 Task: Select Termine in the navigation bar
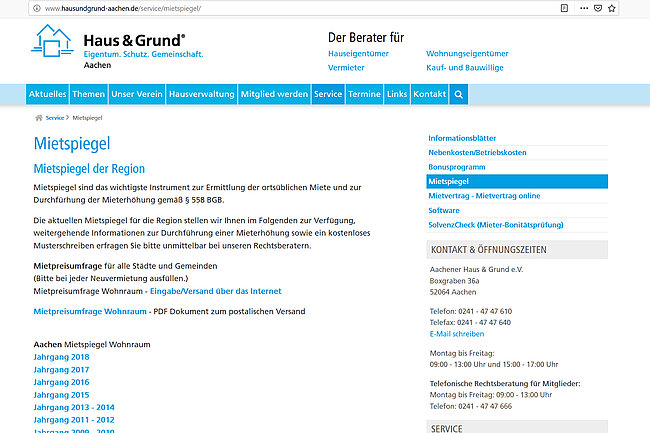click(x=363, y=94)
